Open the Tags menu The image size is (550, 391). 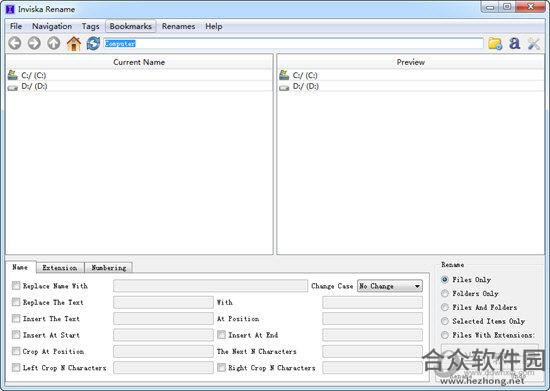tap(90, 26)
